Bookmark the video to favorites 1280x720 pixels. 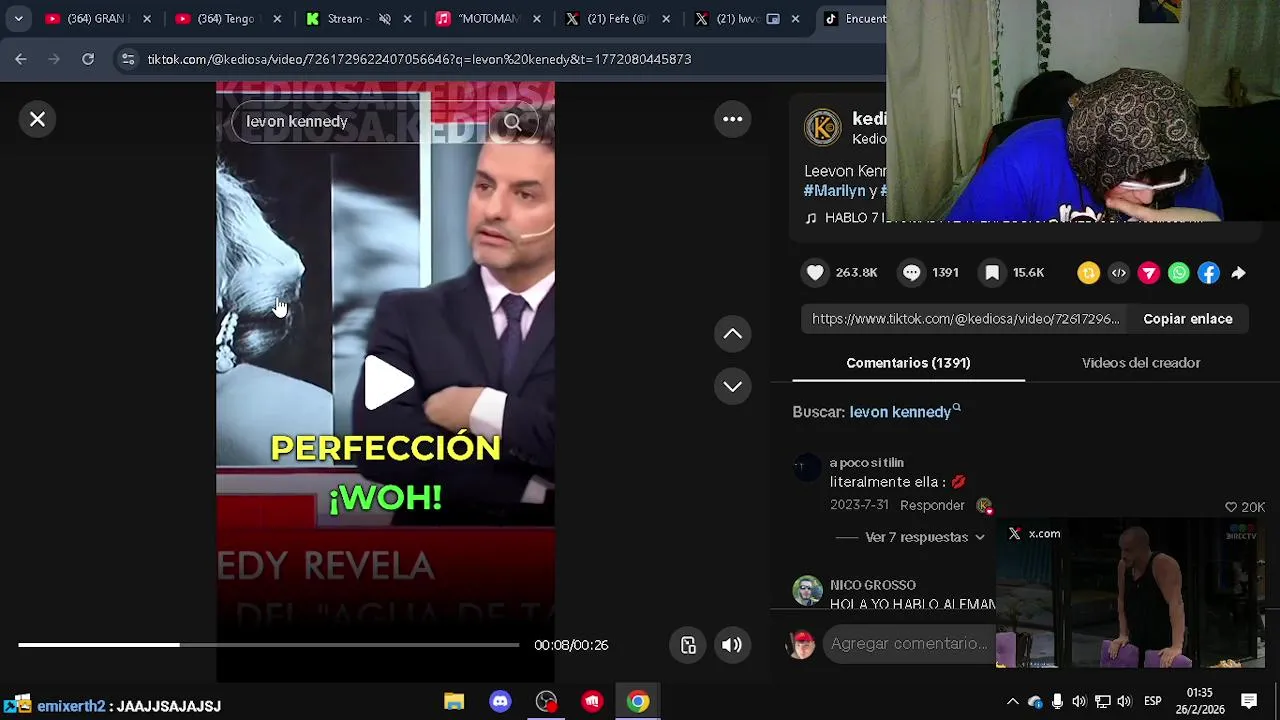coord(992,272)
